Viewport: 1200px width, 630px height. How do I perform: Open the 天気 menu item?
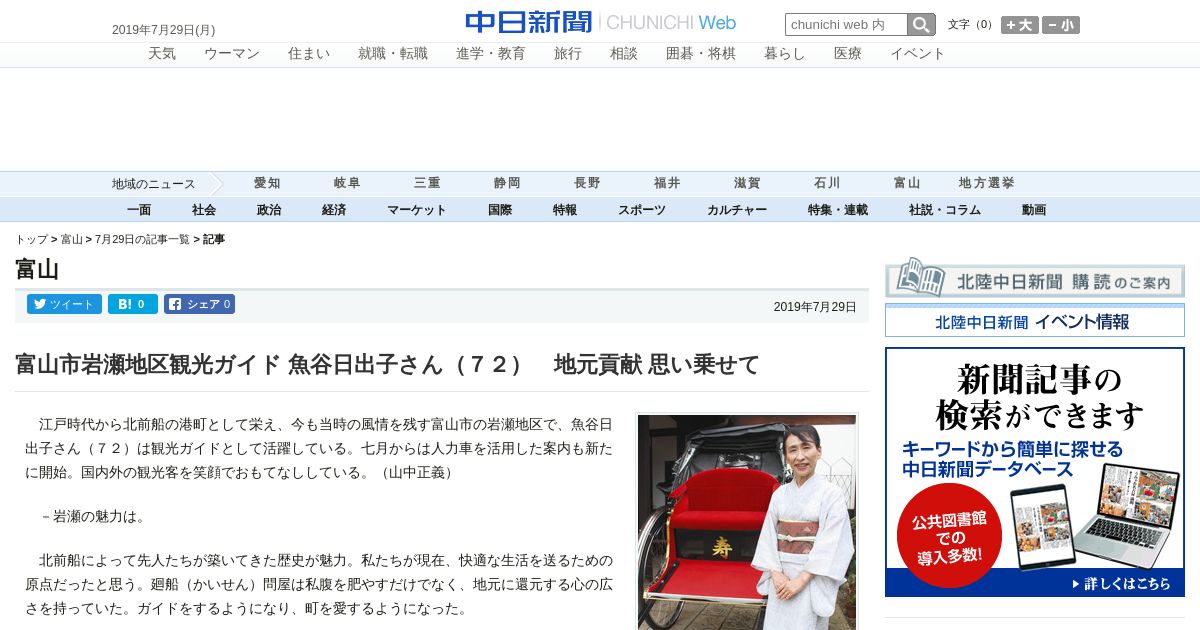(x=162, y=54)
